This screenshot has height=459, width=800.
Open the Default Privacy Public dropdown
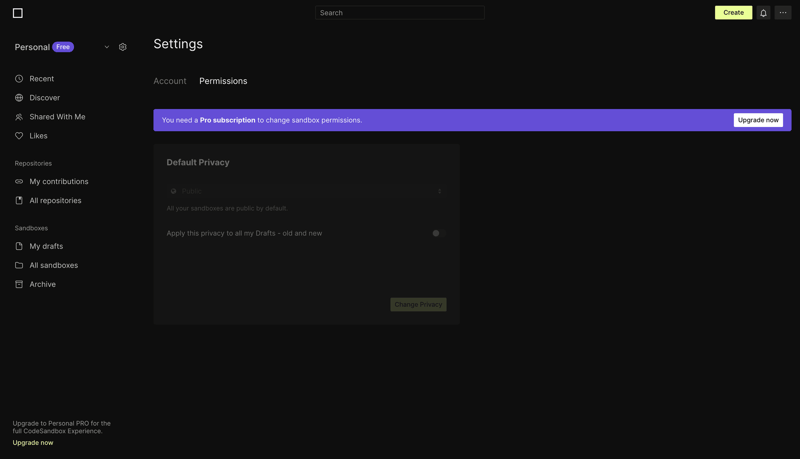pyautogui.click(x=307, y=191)
